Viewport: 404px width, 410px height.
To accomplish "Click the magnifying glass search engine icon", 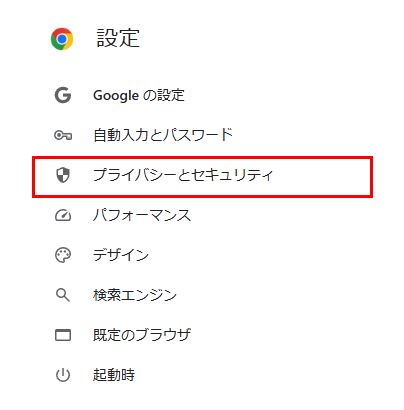I will point(63,295).
